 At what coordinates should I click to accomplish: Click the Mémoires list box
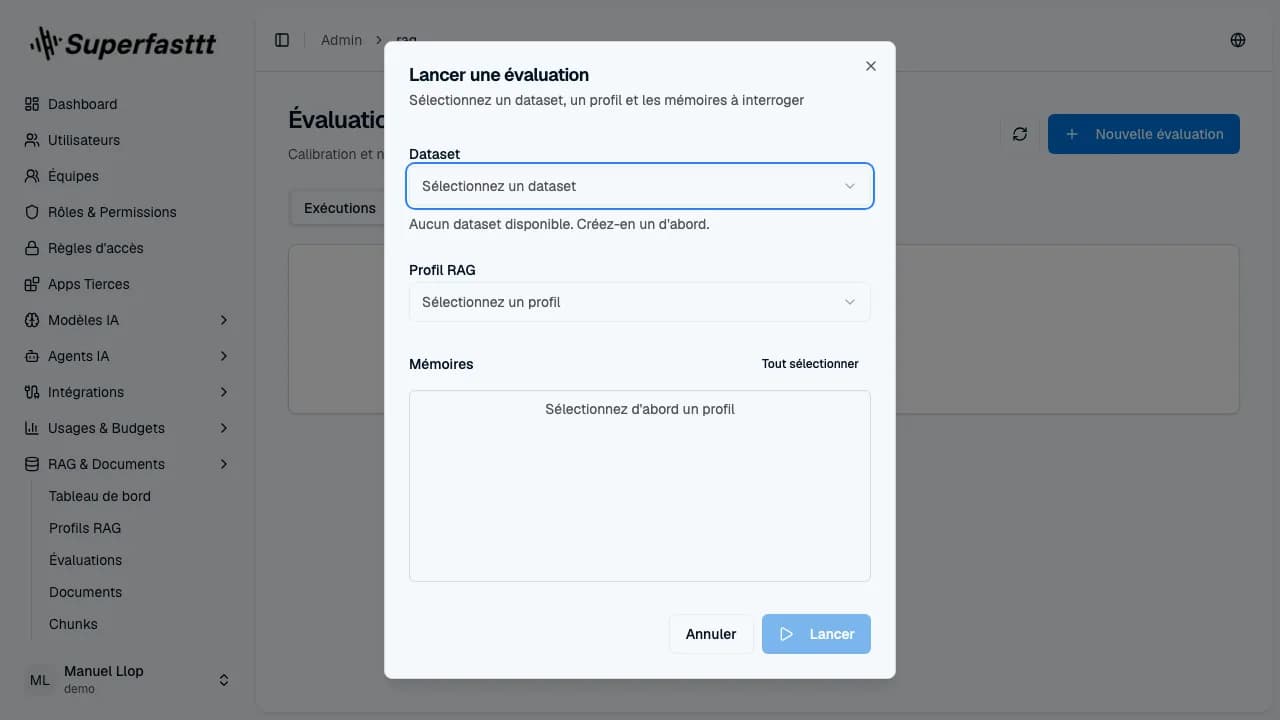point(640,486)
